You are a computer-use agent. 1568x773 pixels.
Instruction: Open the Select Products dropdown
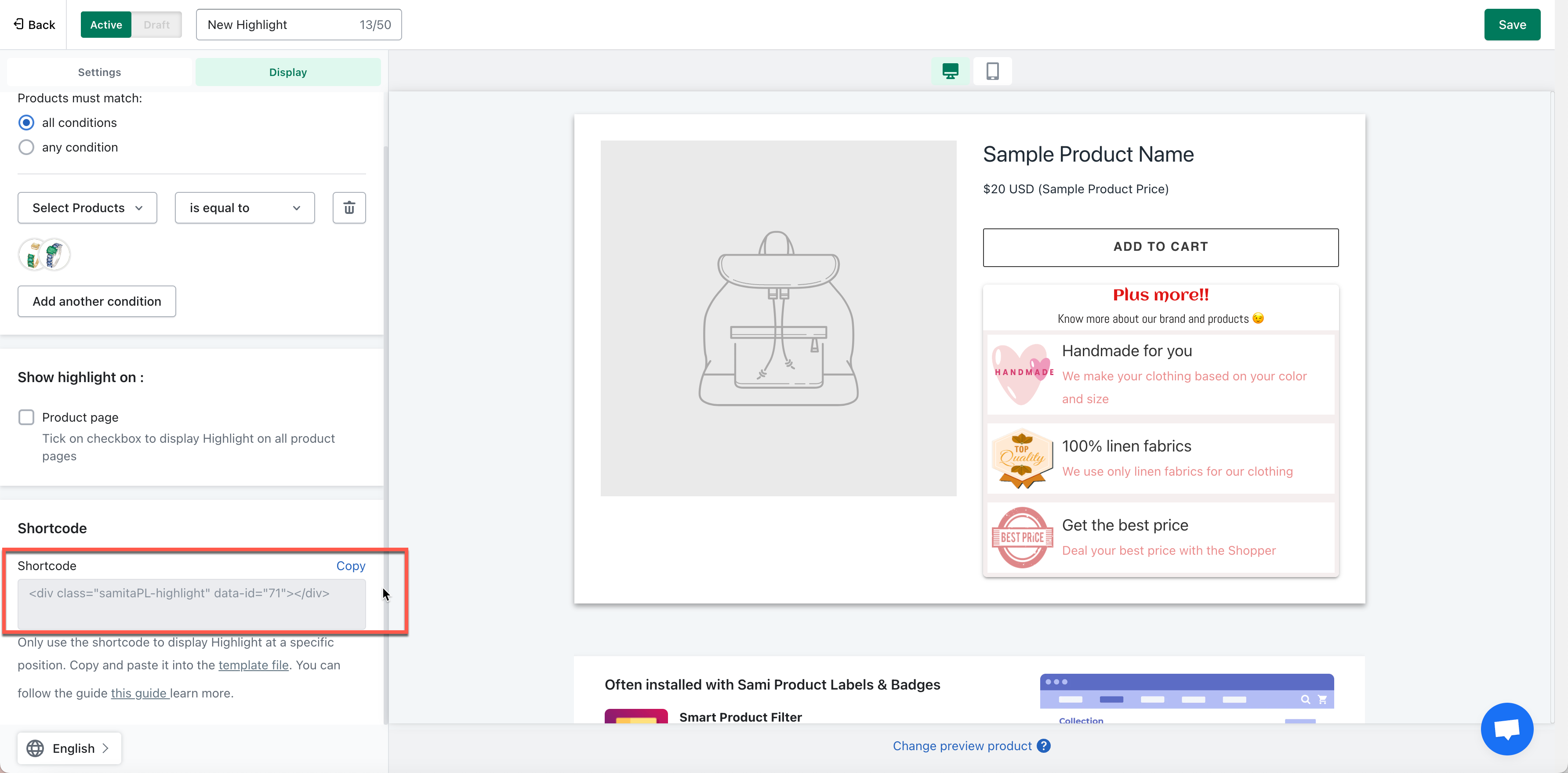[x=87, y=208]
